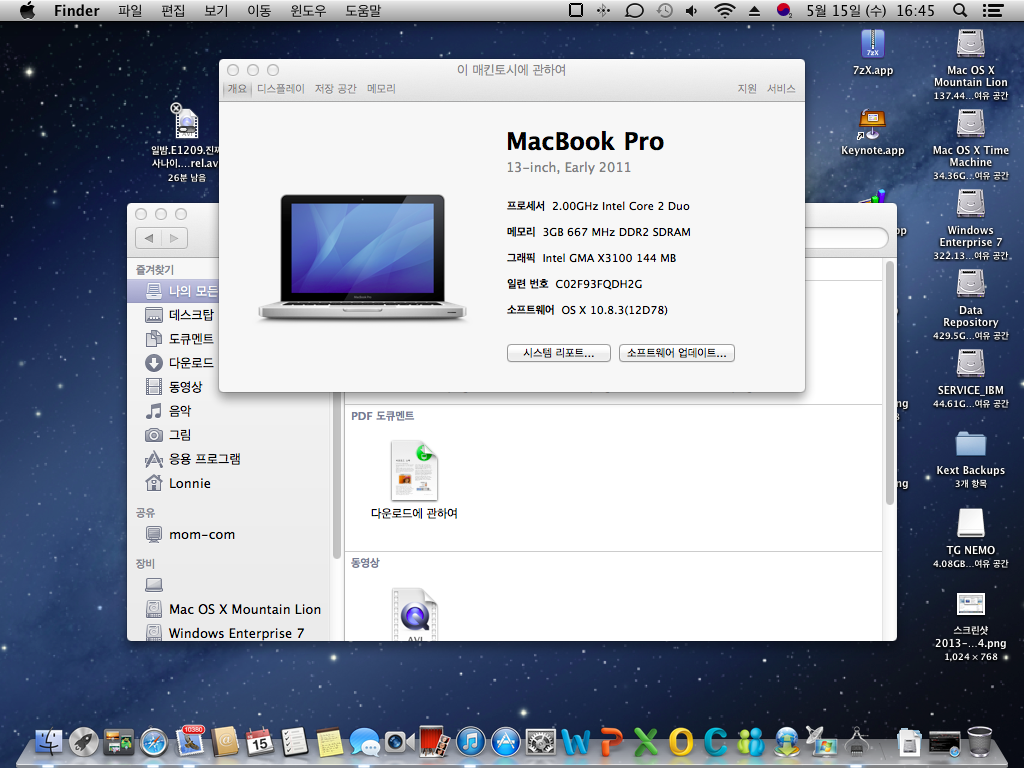The height and width of the screenshot is (768, 1024).
Task: Open the 도움말 menu
Action: 362,10
